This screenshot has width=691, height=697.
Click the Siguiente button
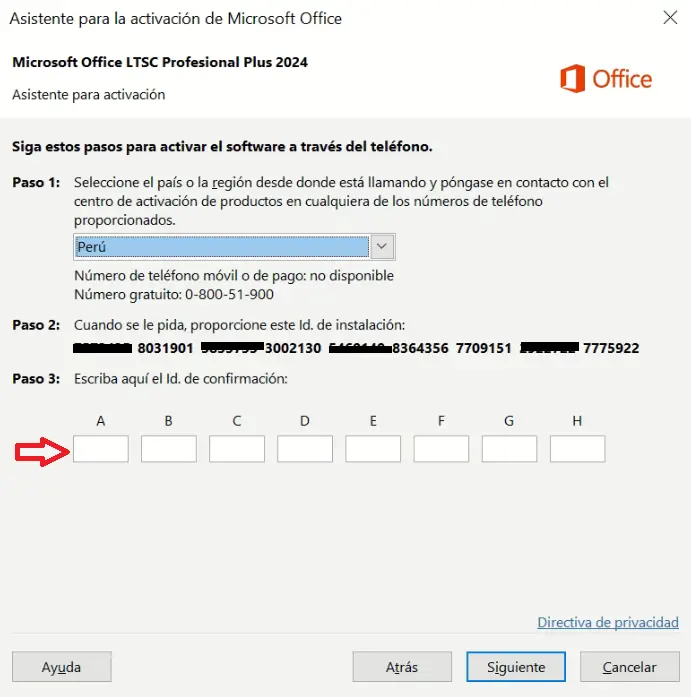(x=516, y=667)
